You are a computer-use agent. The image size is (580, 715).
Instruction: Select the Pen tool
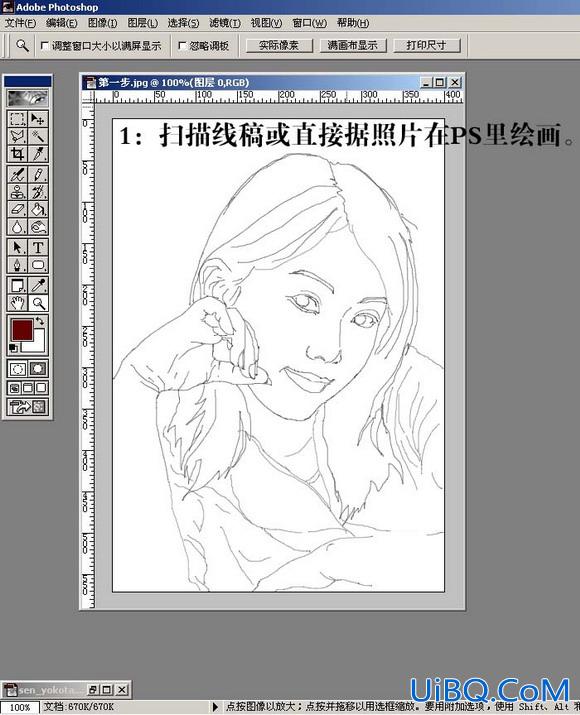pyautogui.click(x=17, y=265)
